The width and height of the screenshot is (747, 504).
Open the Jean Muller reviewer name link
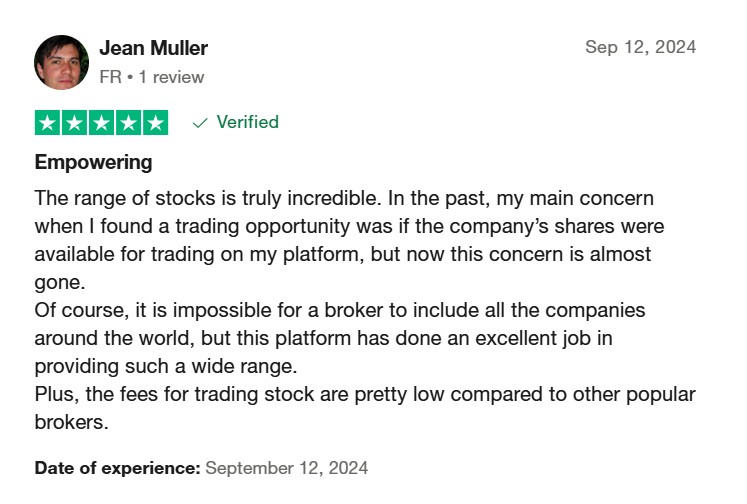tap(153, 48)
